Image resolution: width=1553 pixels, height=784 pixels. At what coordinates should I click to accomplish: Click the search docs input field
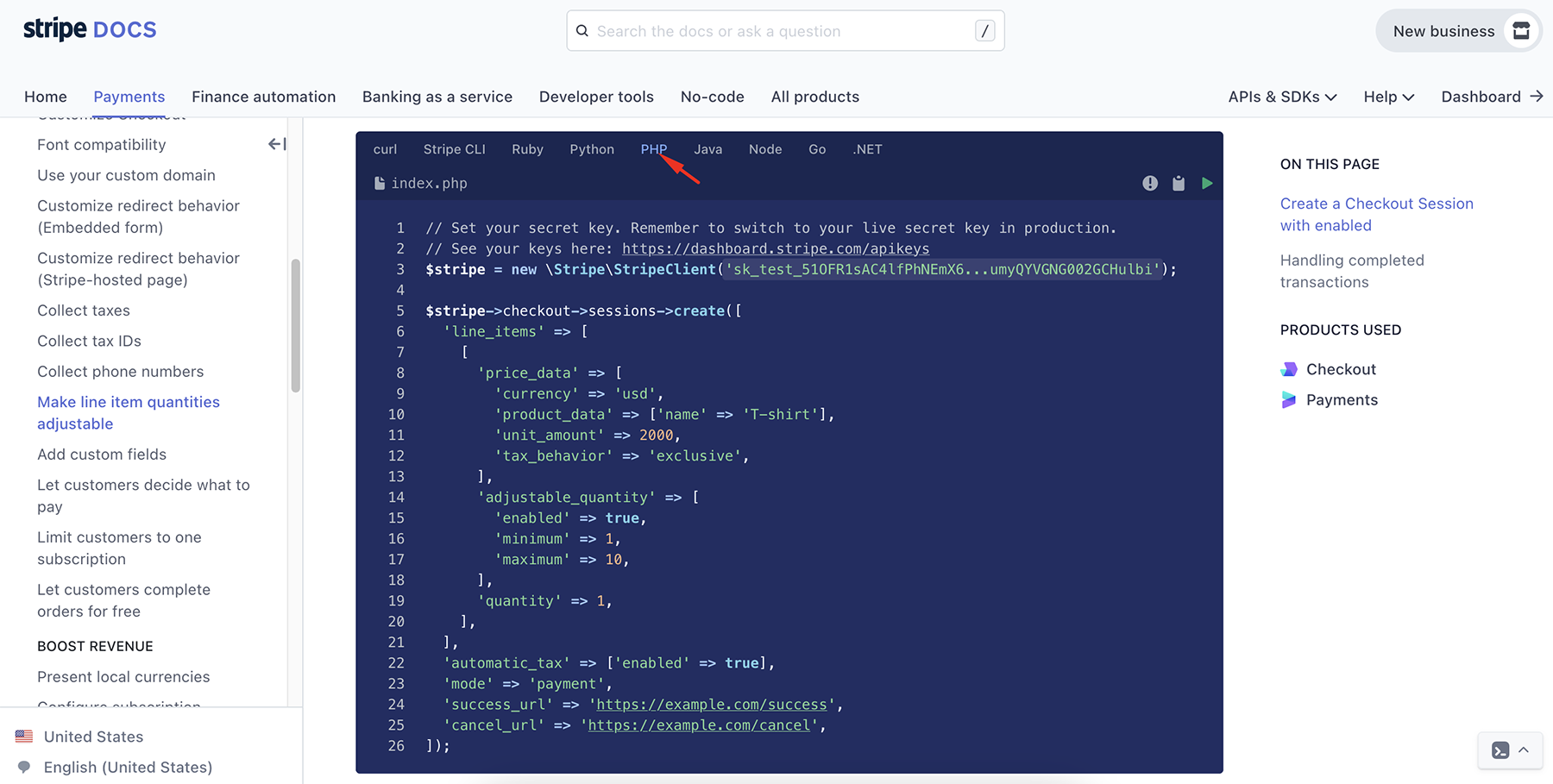[x=785, y=31]
